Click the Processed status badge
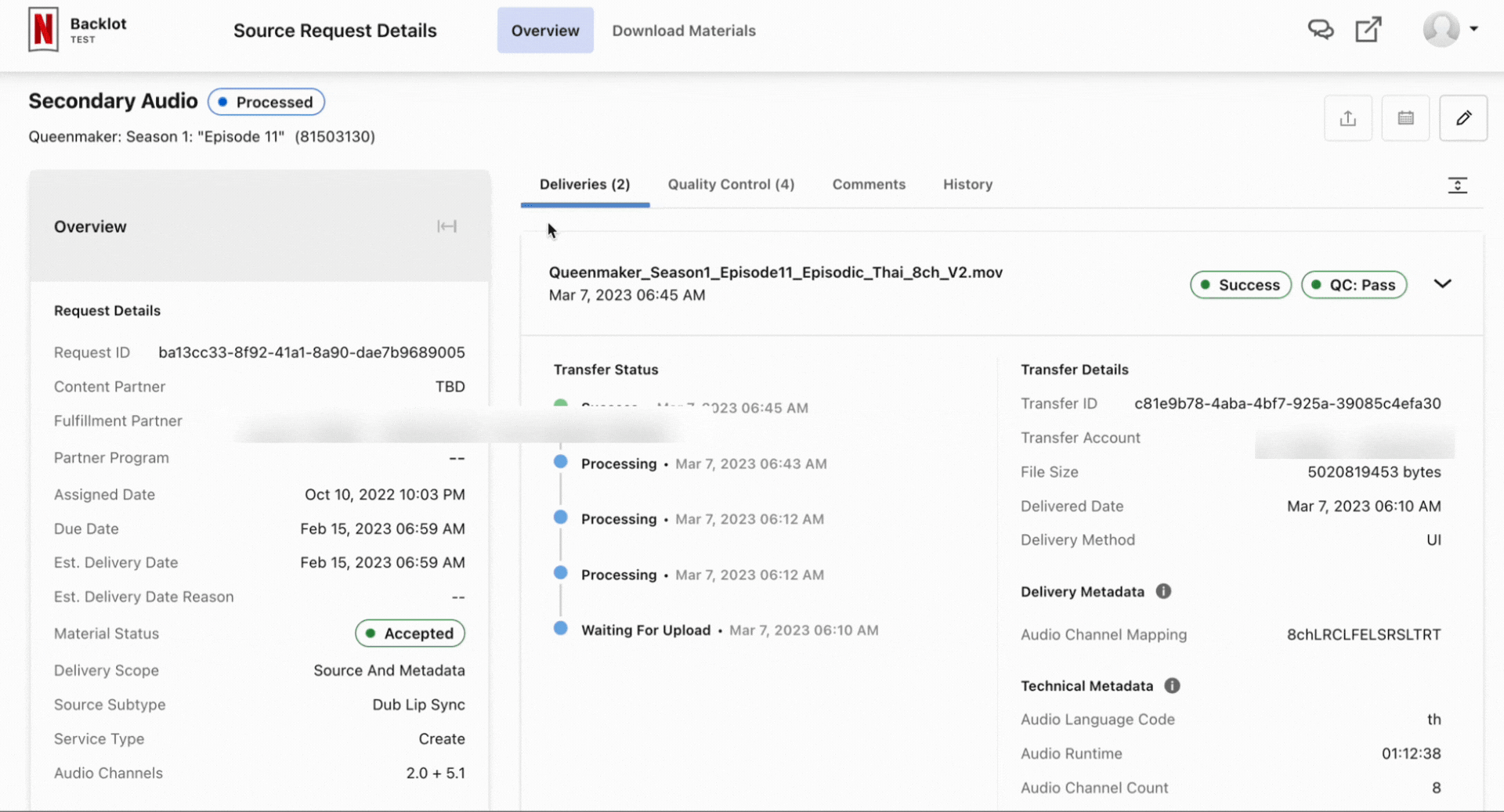The height and width of the screenshot is (812, 1504). click(x=266, y=102)
